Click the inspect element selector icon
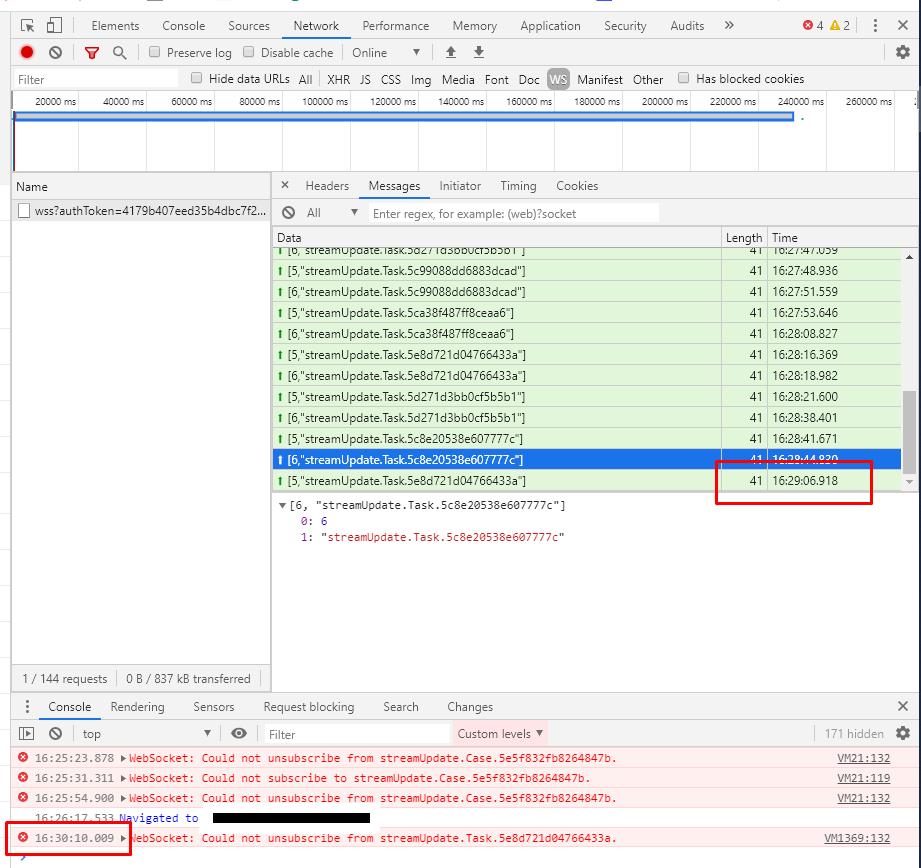The height and width of the screenshot is (868, 921). [28, 26]
